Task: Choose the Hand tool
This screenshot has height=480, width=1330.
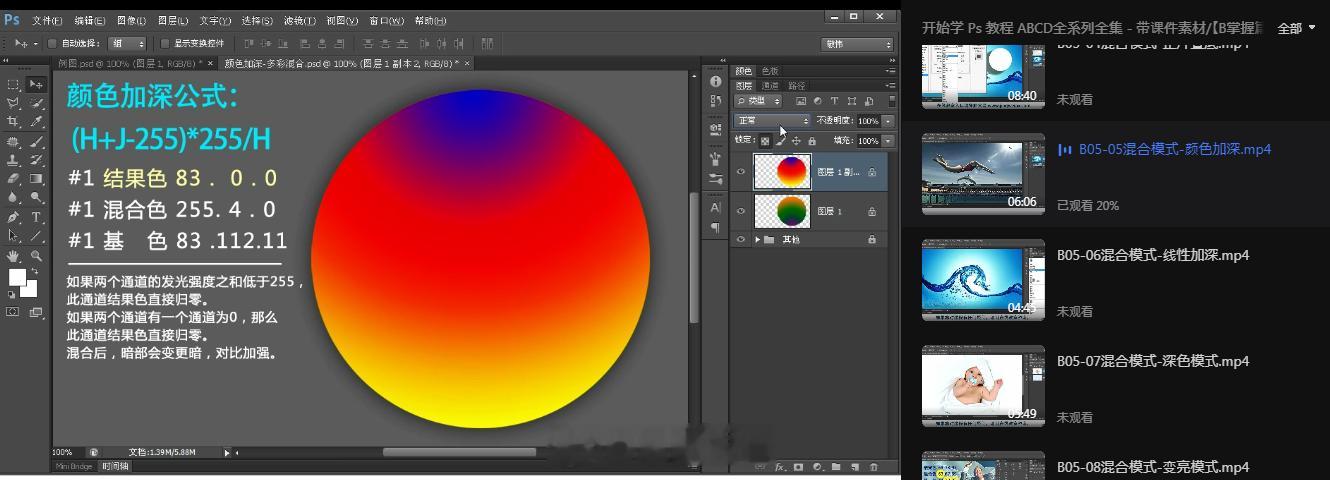Action: [14, 256]
